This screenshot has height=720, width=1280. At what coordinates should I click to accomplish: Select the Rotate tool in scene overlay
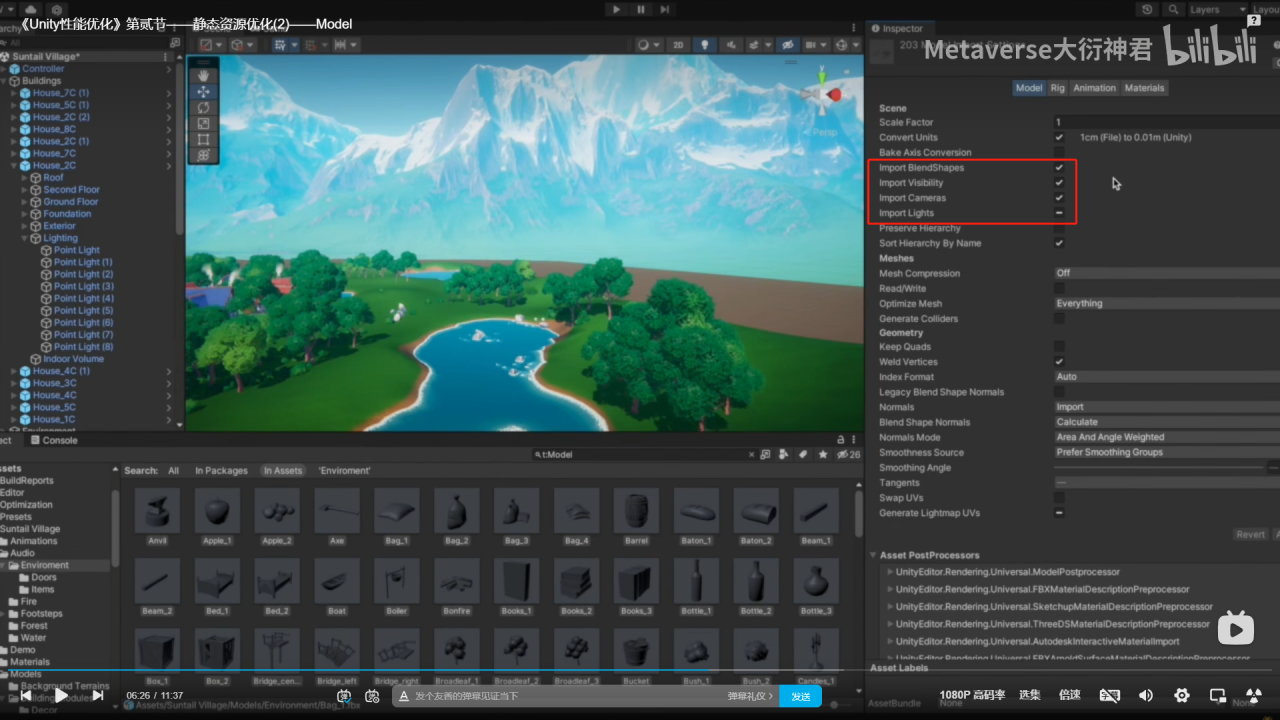click(x=203, y=107)
